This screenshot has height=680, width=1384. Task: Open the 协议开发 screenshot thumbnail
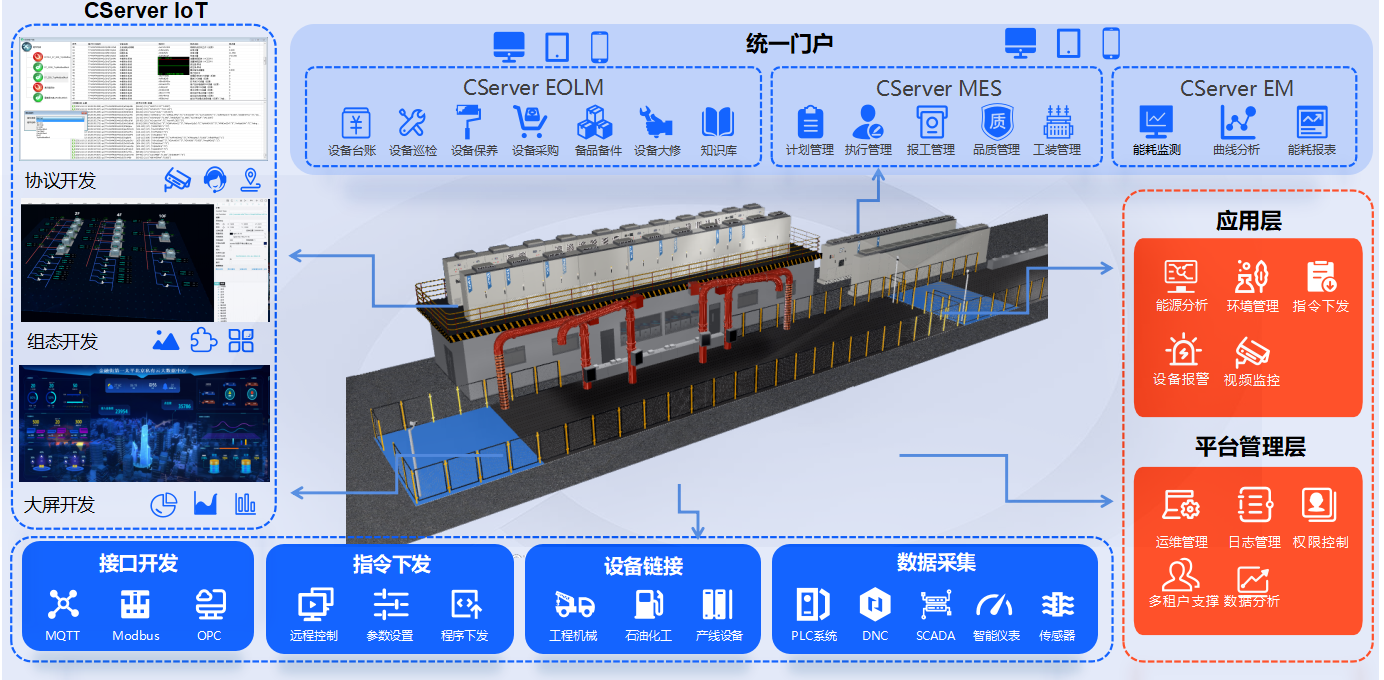pos(145,100)
